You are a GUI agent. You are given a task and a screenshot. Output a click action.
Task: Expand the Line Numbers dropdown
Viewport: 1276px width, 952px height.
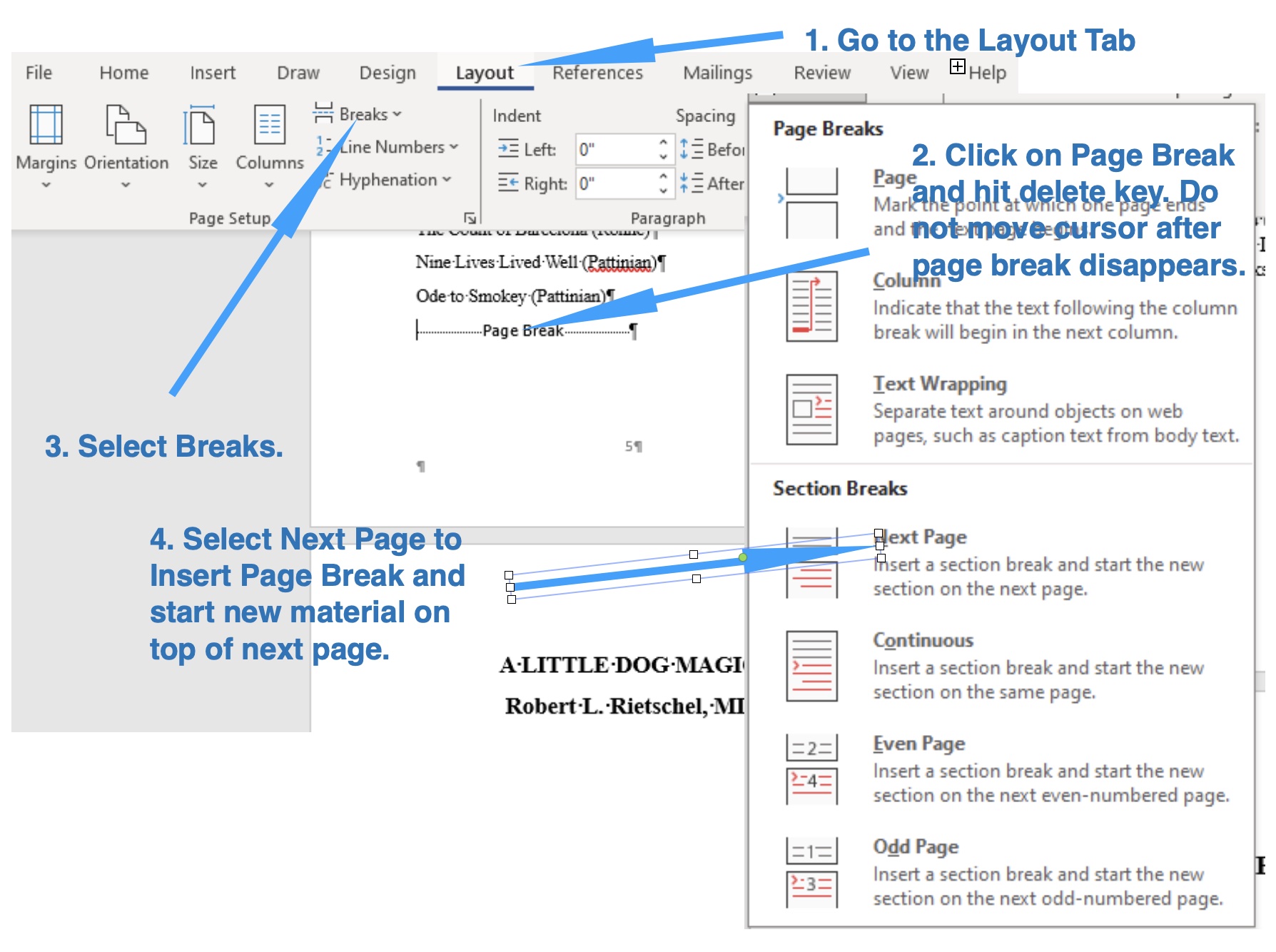point(386,147)
